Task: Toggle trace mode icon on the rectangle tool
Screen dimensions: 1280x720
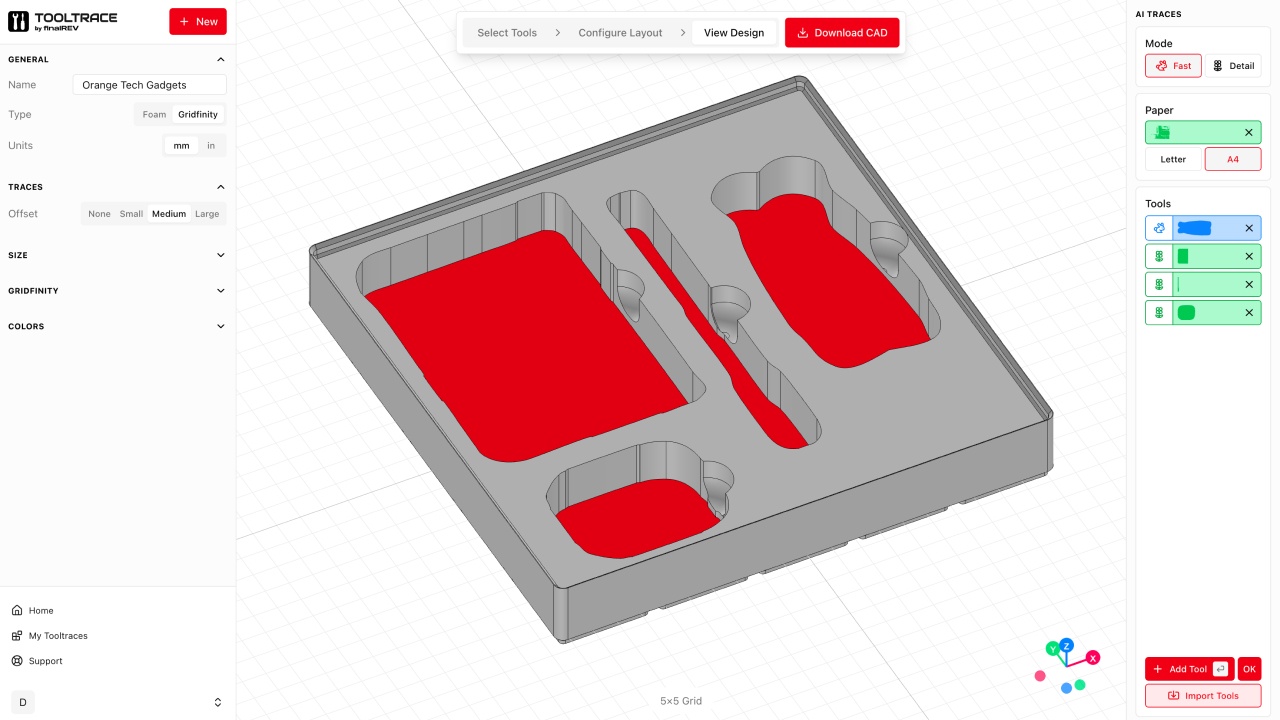Action: tap(1159, 256)
